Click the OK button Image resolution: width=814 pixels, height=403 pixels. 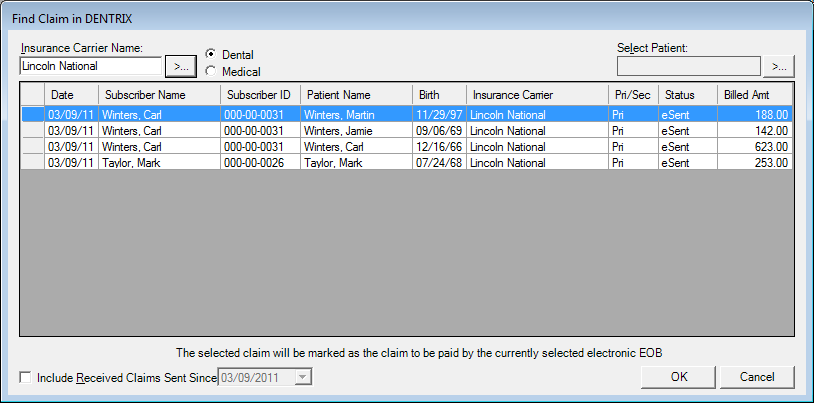point(679,377)
